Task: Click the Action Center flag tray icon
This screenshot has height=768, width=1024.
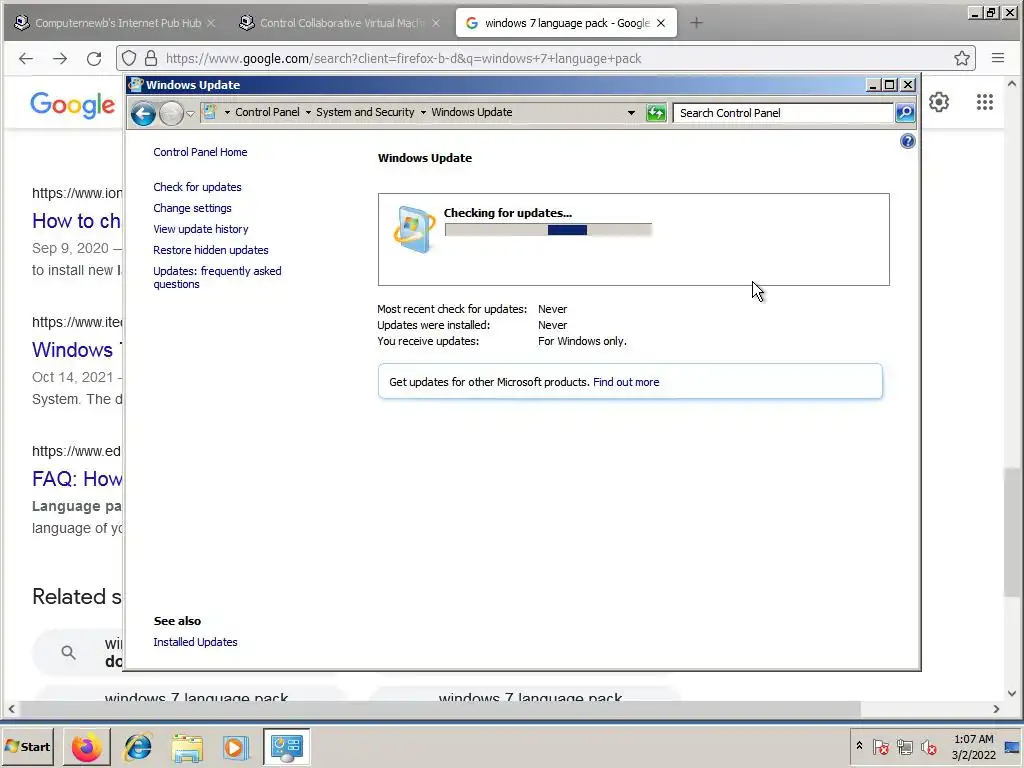Action: 880,746
